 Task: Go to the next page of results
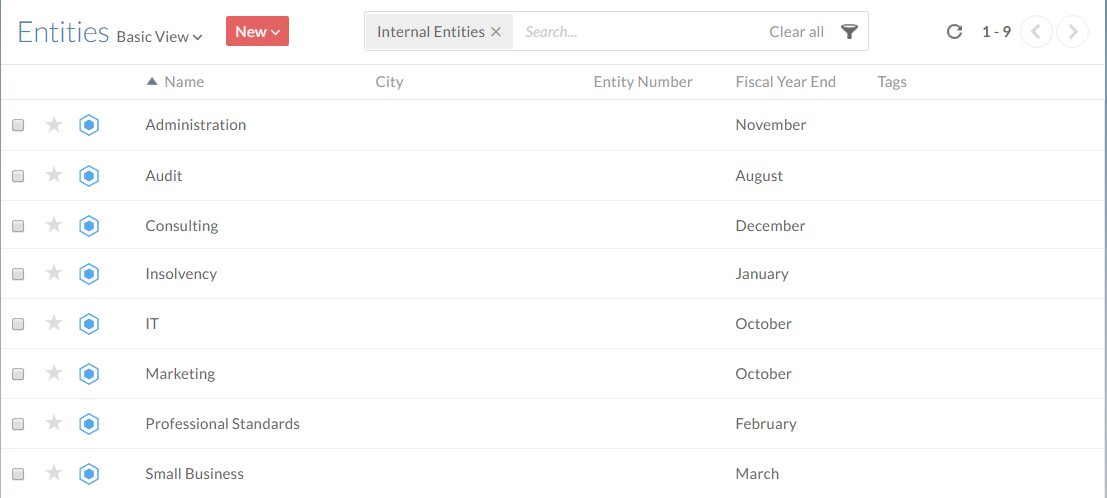pyautogui.click(x=1072, y=32)
